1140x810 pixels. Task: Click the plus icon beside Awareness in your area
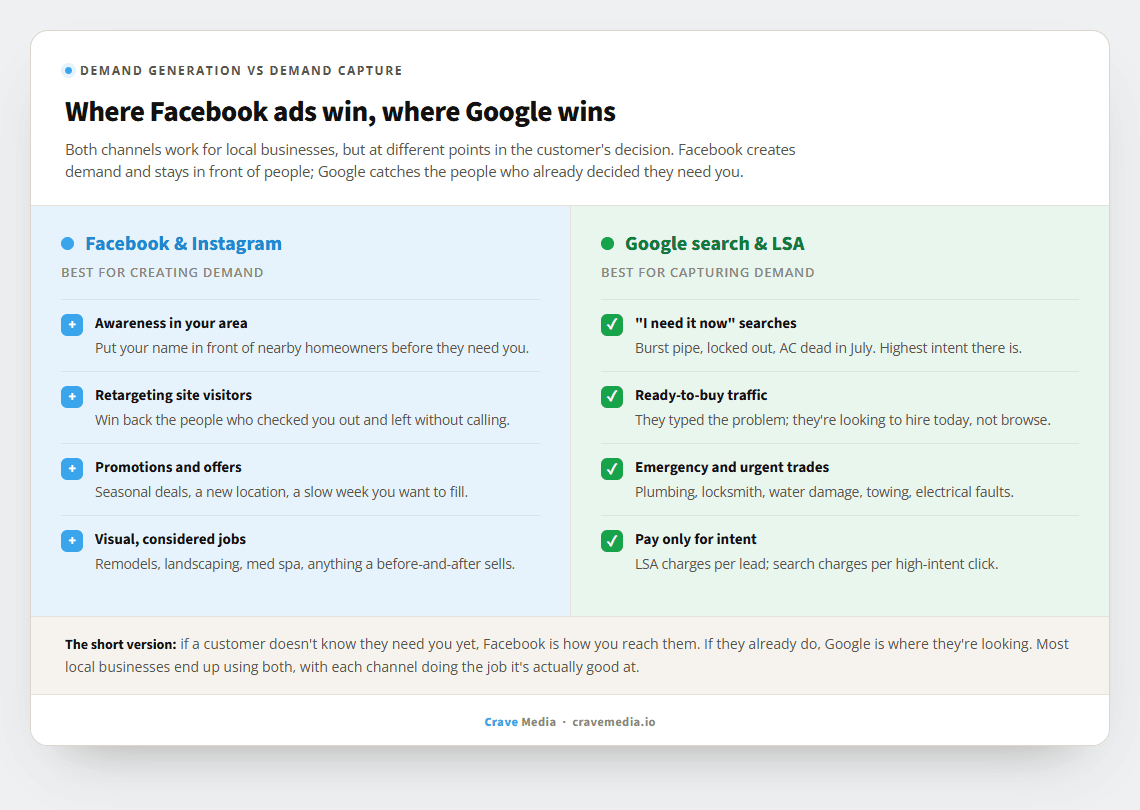72,325
